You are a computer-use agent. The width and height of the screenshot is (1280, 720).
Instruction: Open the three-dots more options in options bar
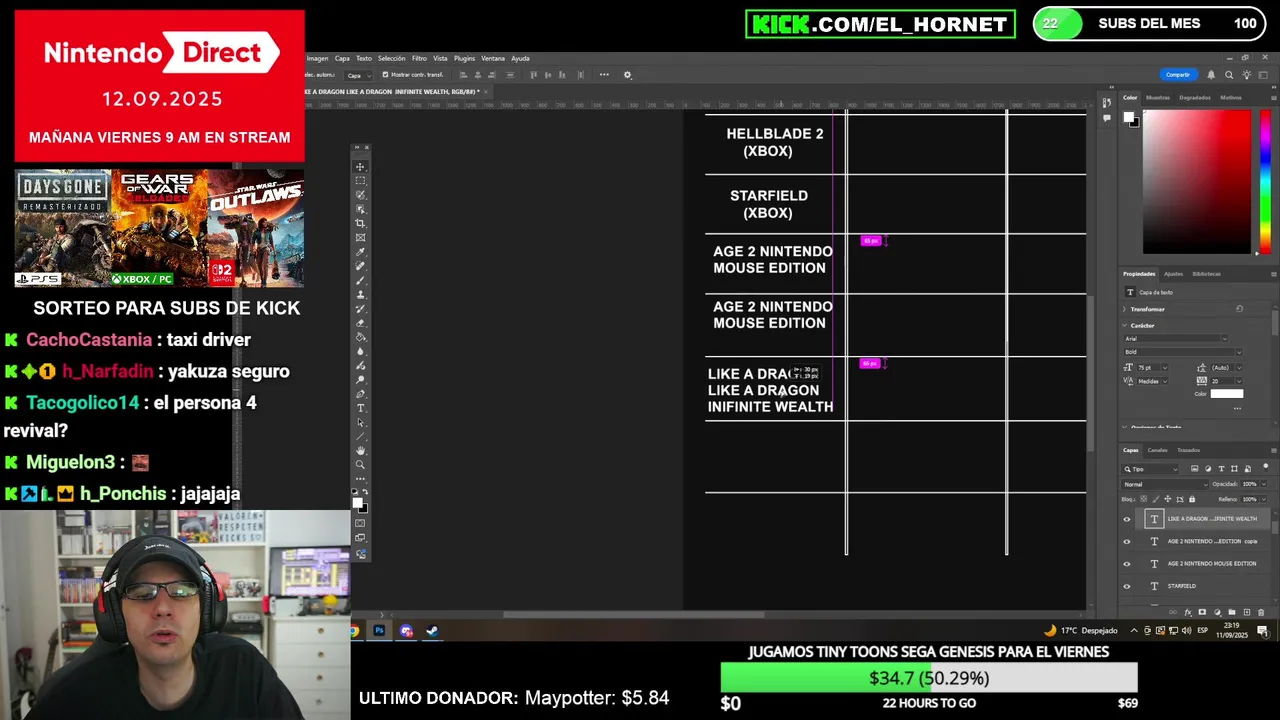point(604,75)
